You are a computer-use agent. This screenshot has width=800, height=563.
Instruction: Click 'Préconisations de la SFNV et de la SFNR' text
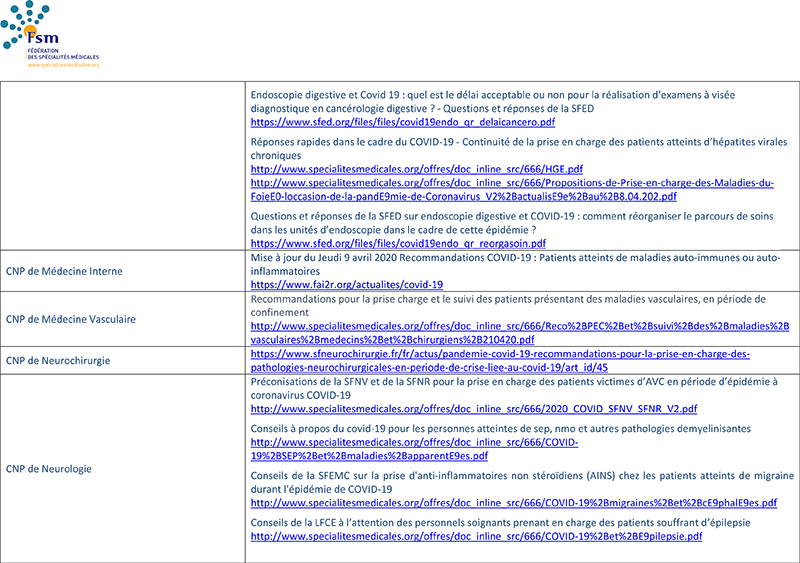coord(340,381)
